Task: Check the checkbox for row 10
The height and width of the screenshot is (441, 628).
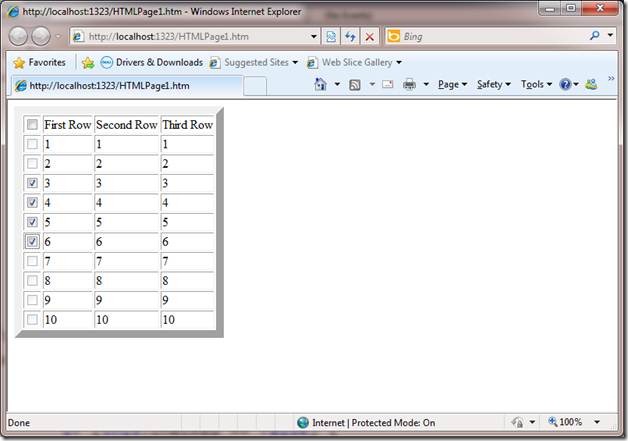Action: pyautogui.click(x=32, y=319)
